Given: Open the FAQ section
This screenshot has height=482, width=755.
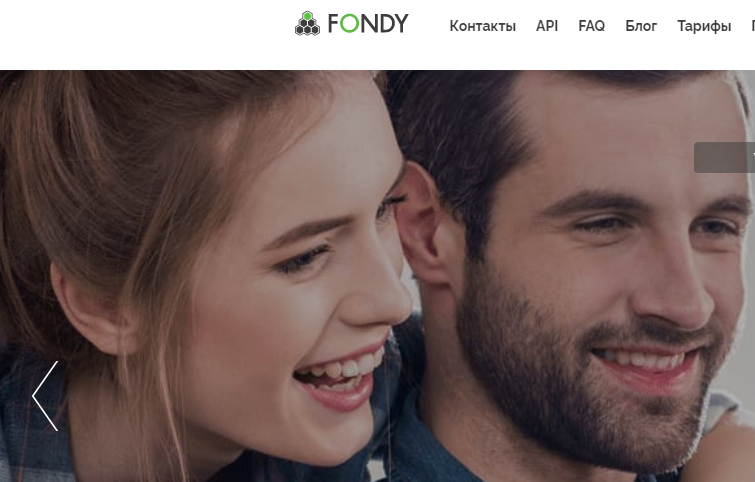Looking at the screenshot, I should click(591, 26).
